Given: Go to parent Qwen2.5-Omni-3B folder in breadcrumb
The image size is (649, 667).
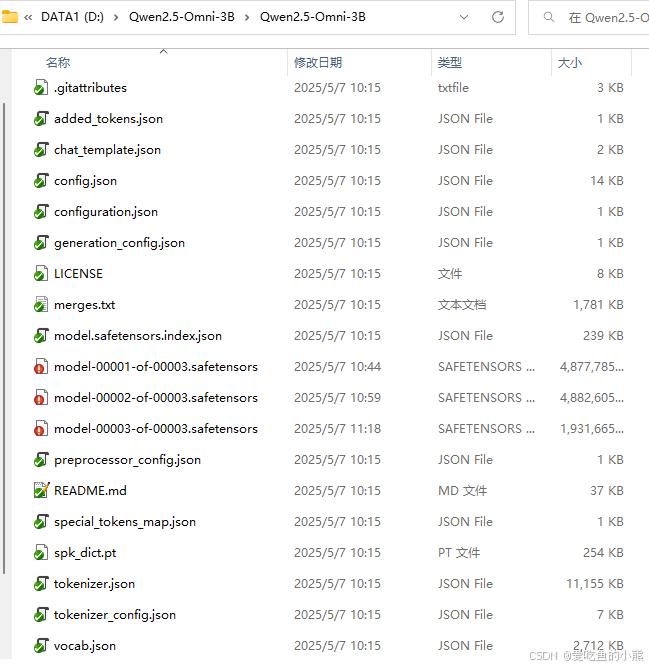Looking at the screenshot, I should pyautogui.click(x=182, y=17).
